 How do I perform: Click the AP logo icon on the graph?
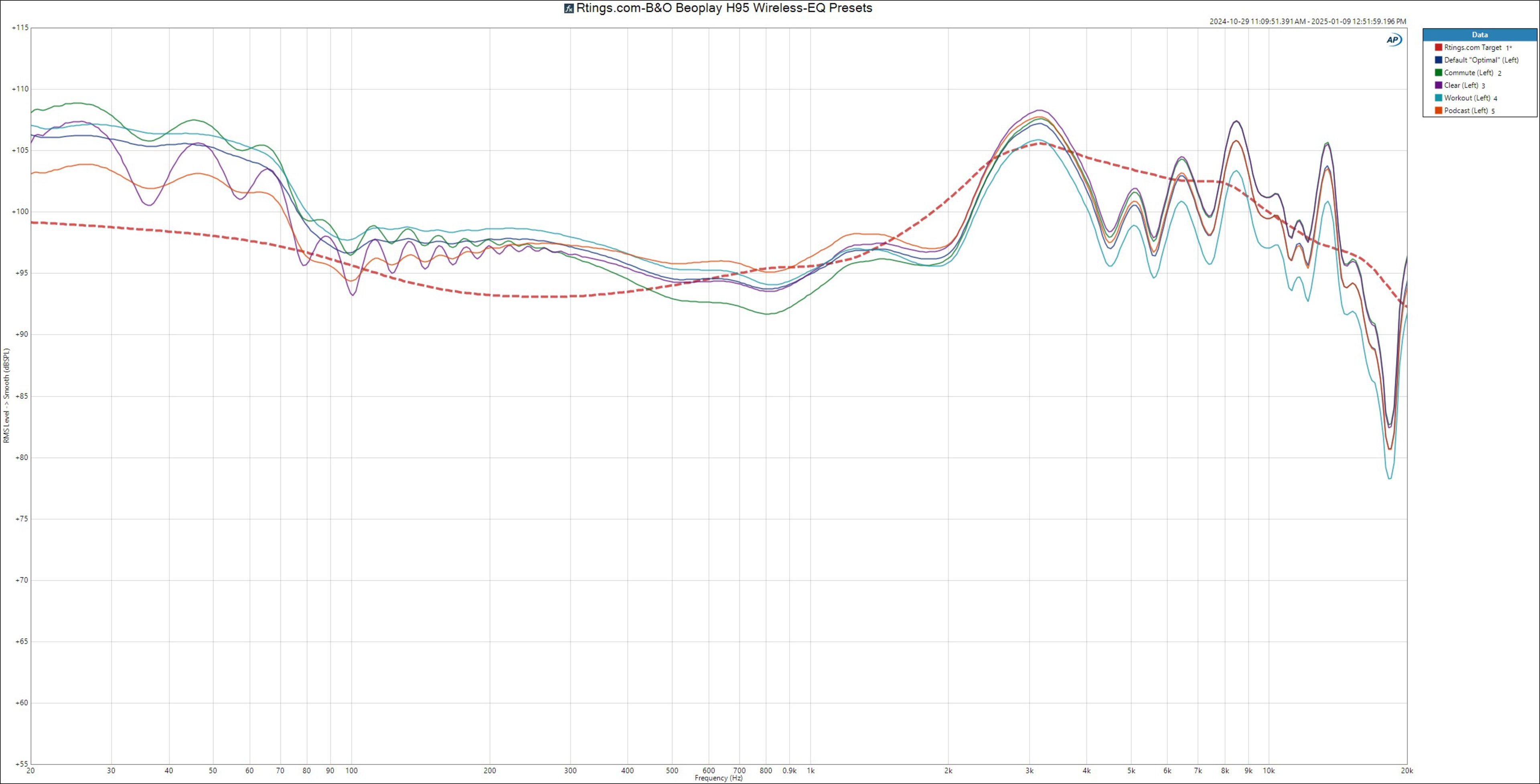[x=1394, y=39]
